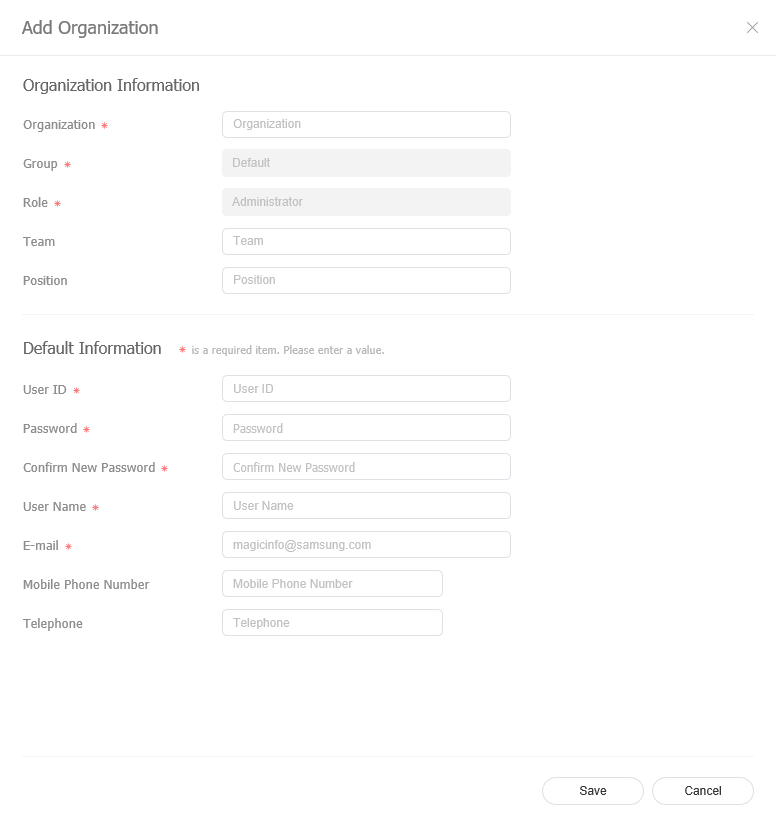Click the Password input field

tap(365, 427)
